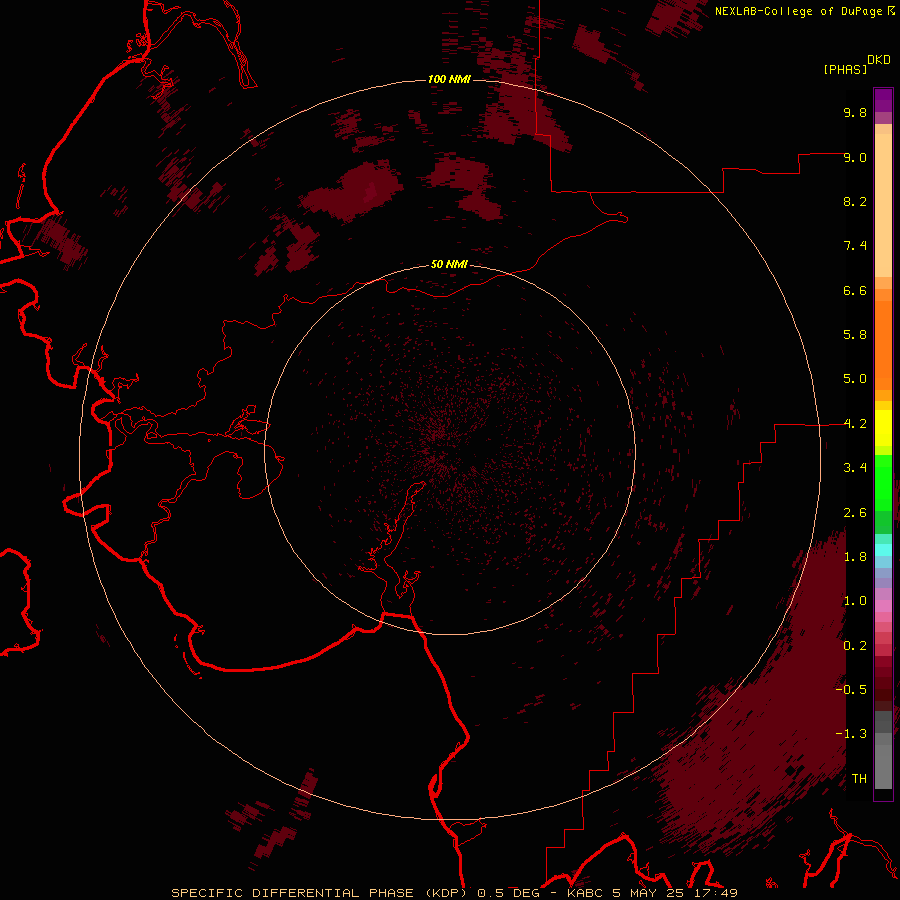Click the 50 NMI range ring label
The height and width of the screenshot is (900, 900).
[449, 264]
